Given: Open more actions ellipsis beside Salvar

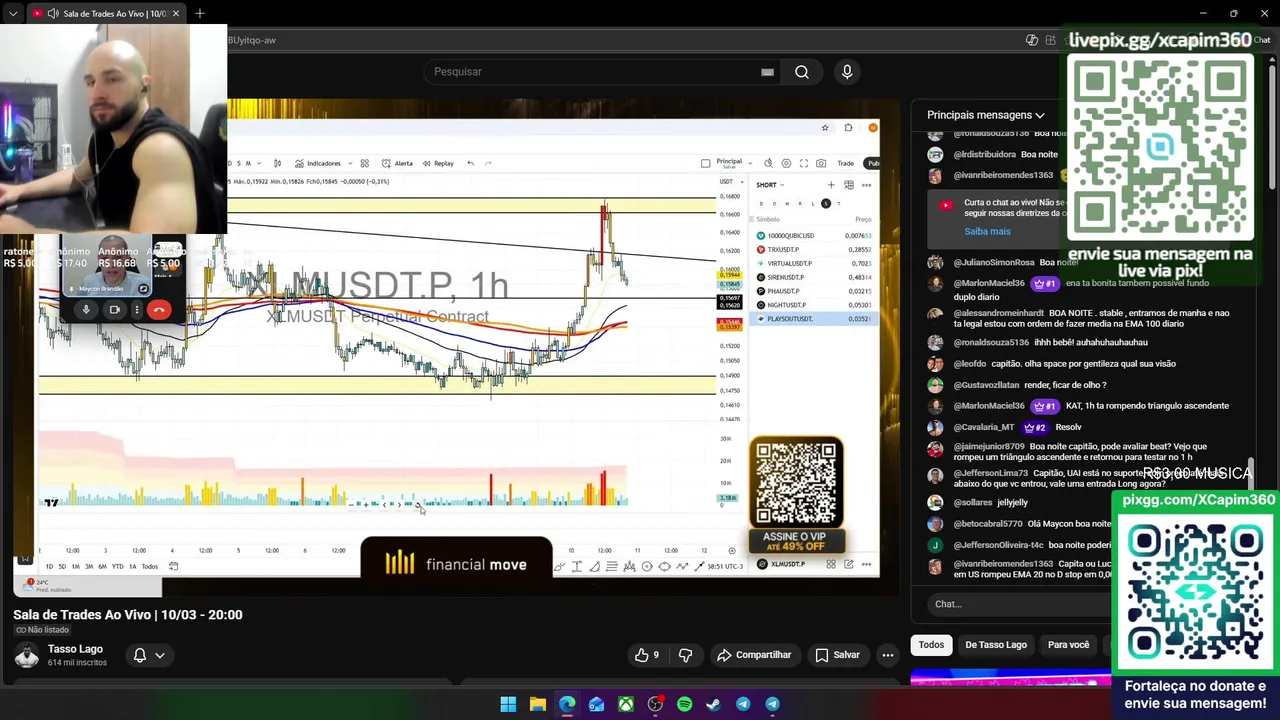Looking at the screenshot, I should [x=887, y=655].
